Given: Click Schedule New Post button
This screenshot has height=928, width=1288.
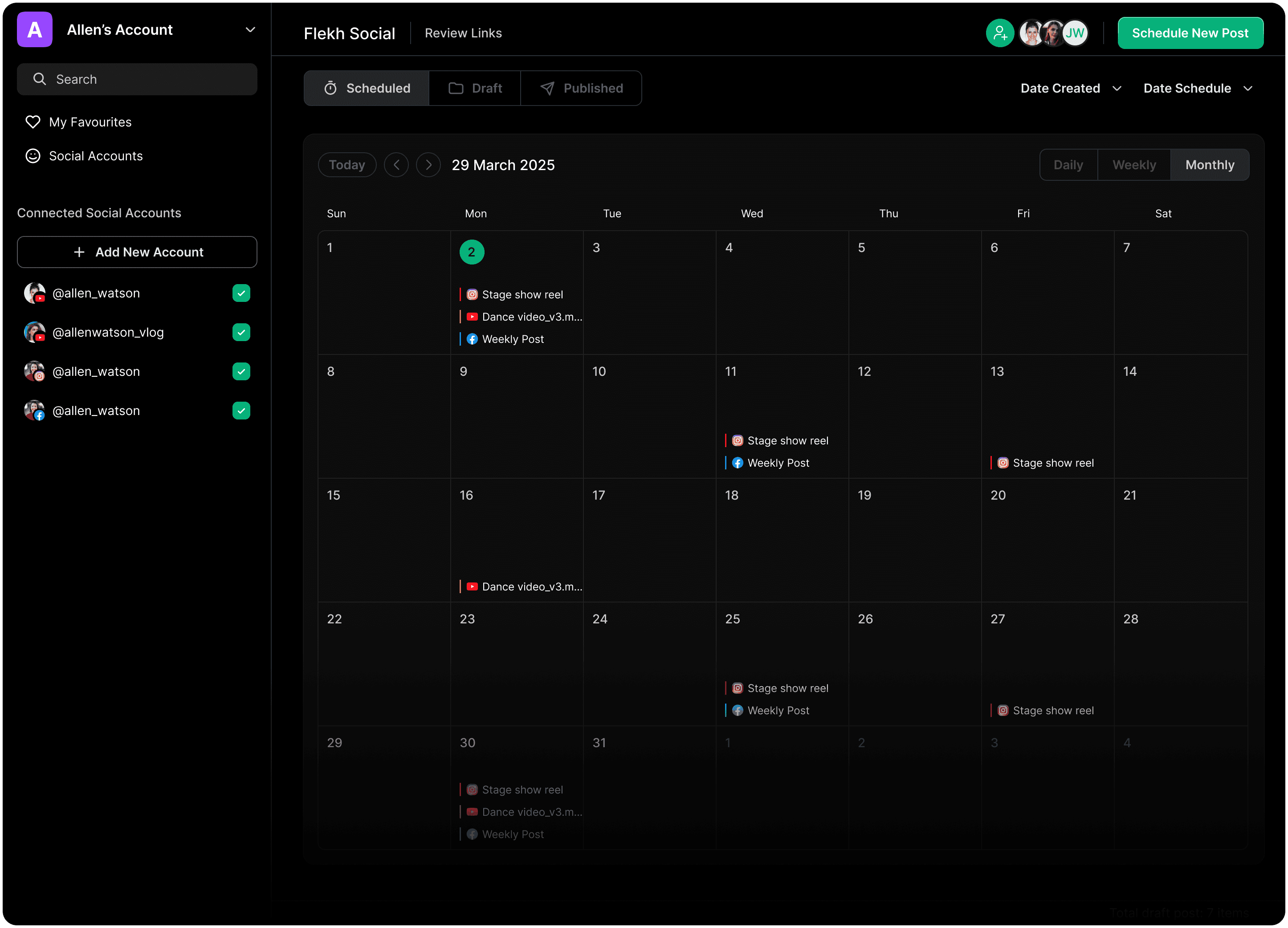Looking at the screenshot, I should click(x=1190, y=33).
